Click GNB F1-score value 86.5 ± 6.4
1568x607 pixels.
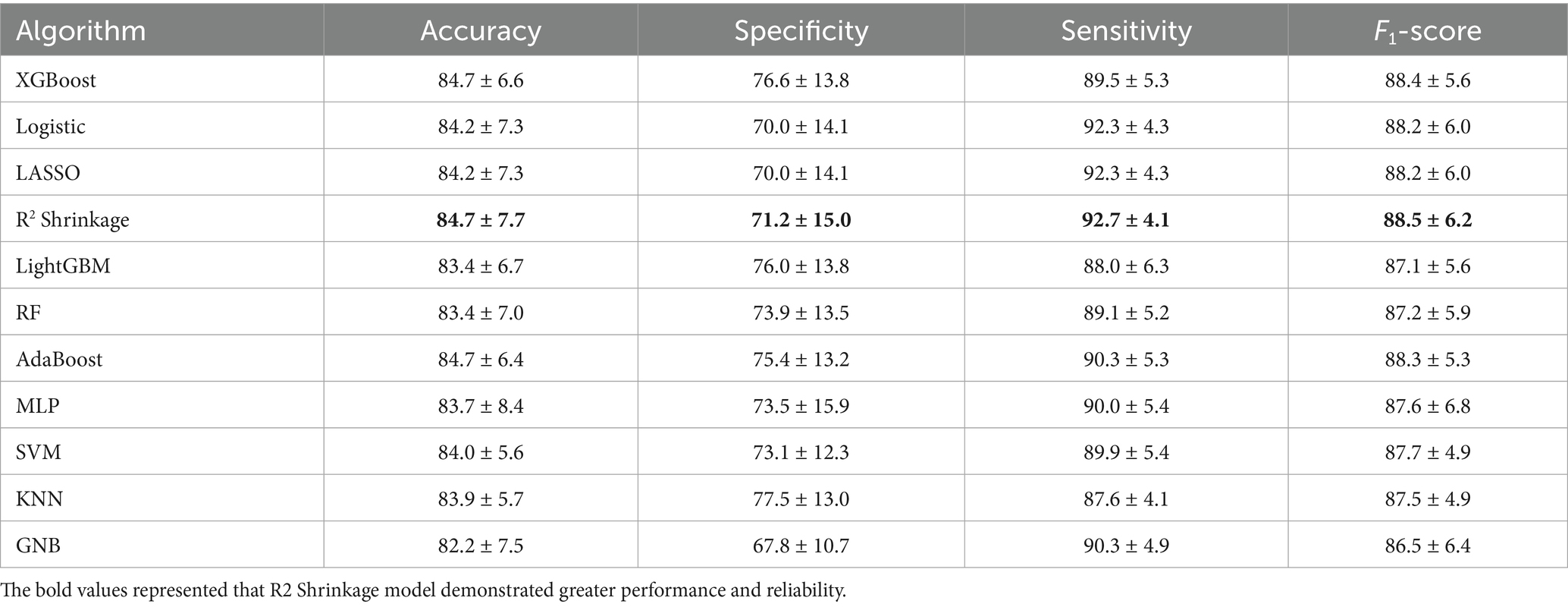pyautogui.click(x=1427, y=546)
